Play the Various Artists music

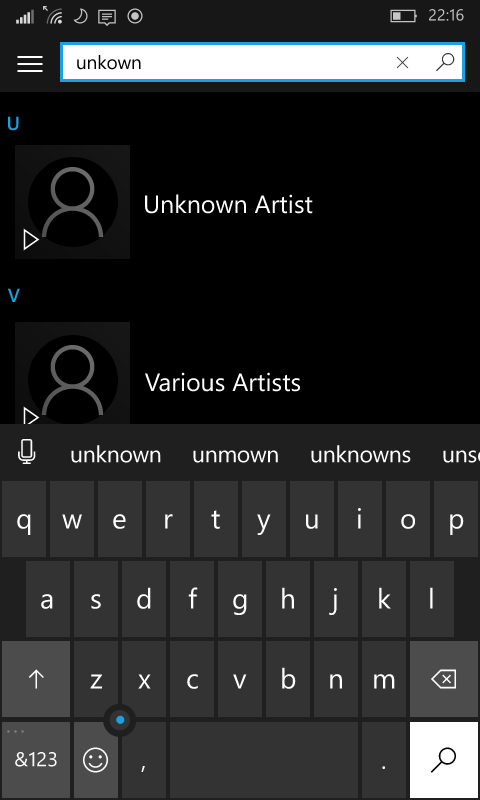pyautogui.click(x=31, y=417)
